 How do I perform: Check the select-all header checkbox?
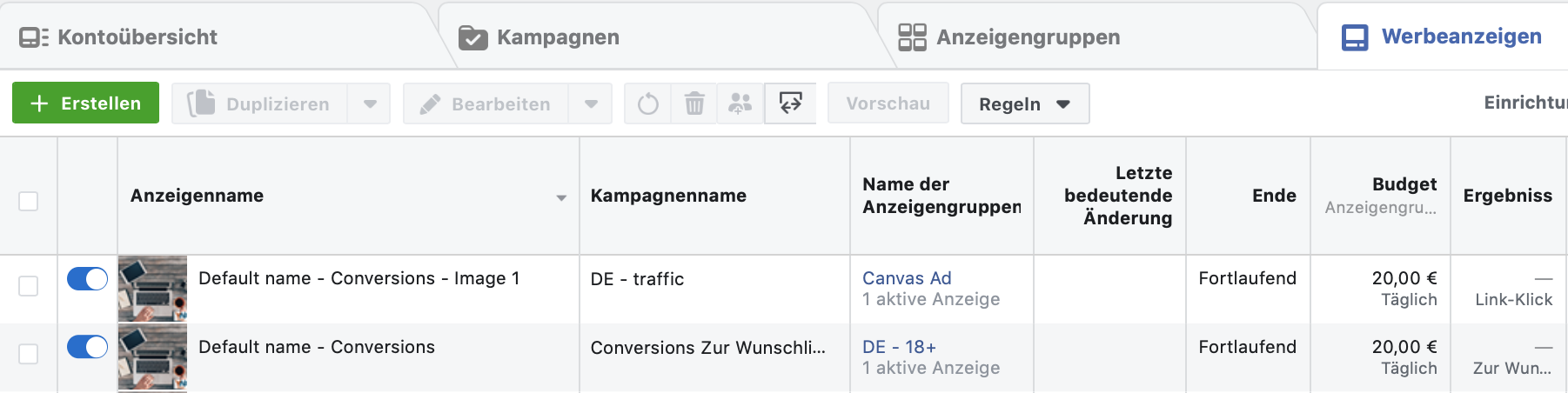pos(29,201)
